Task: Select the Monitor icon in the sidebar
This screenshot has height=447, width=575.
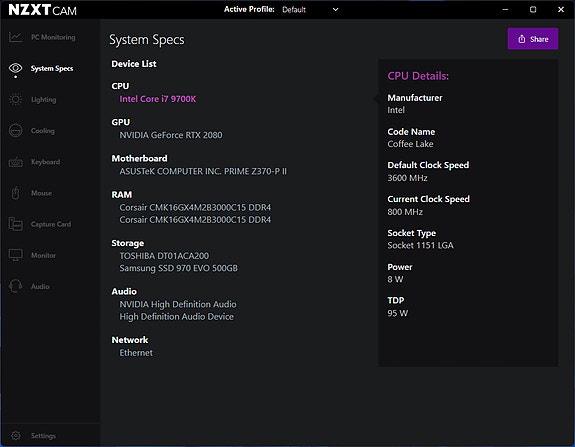Action: (15, 255)
